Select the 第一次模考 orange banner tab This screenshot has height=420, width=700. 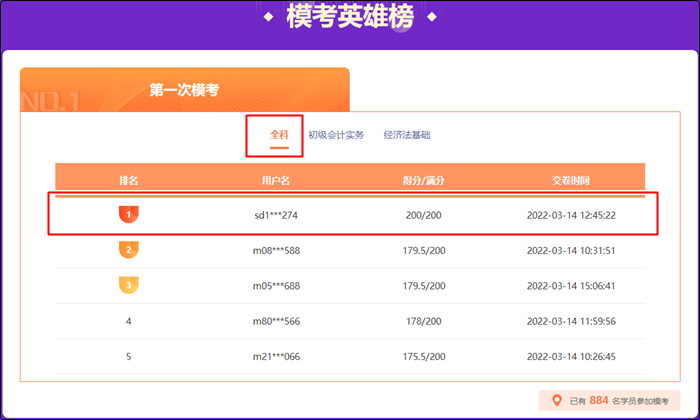184,90
